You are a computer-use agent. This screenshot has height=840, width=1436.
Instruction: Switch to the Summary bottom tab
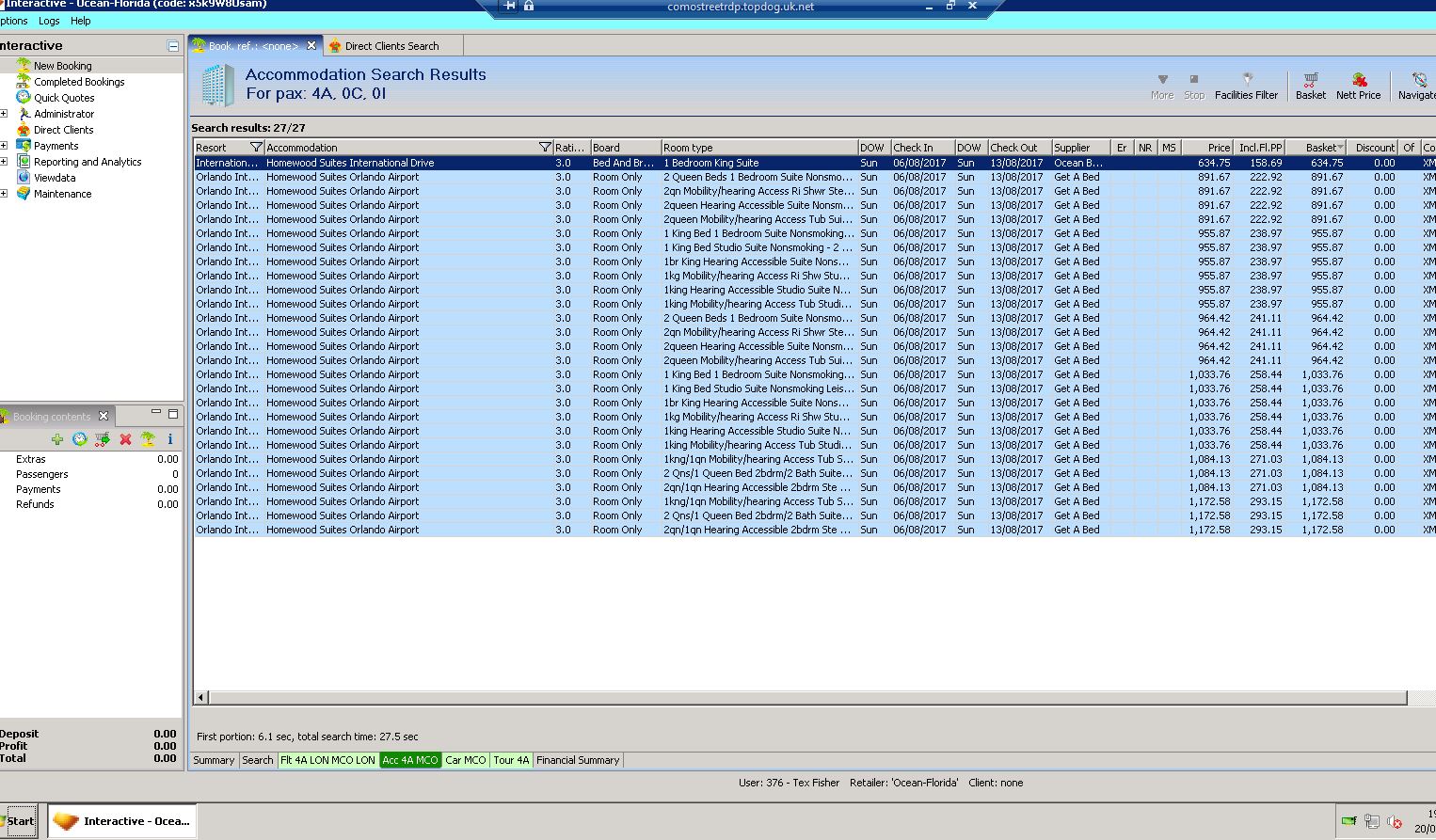[214, 760]
